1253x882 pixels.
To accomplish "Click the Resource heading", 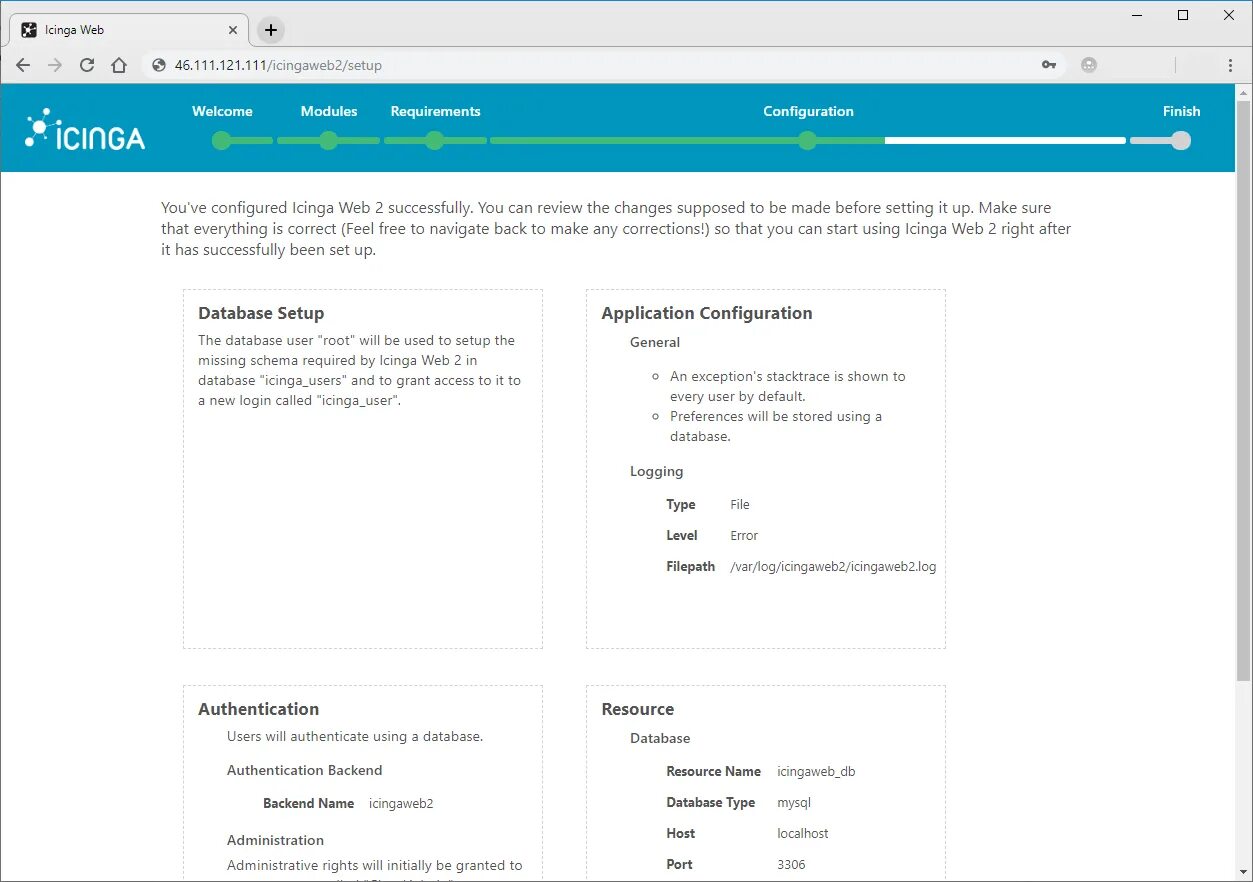I will (x=638, y=709).
